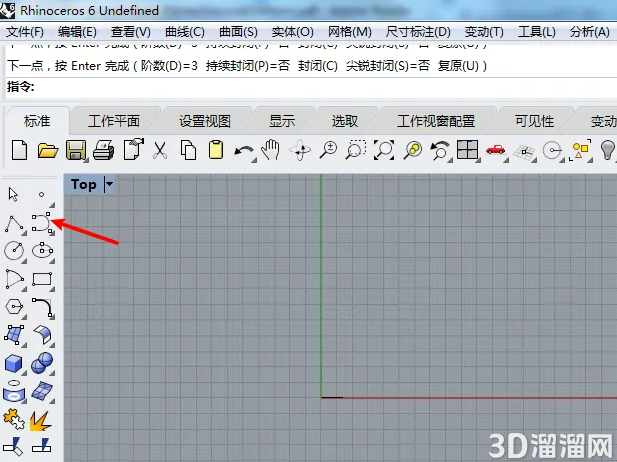Image resolution: width=617 pixels, height=462 pixels.
Task: Select the Box solid tool
Action: tap(14, 363)
